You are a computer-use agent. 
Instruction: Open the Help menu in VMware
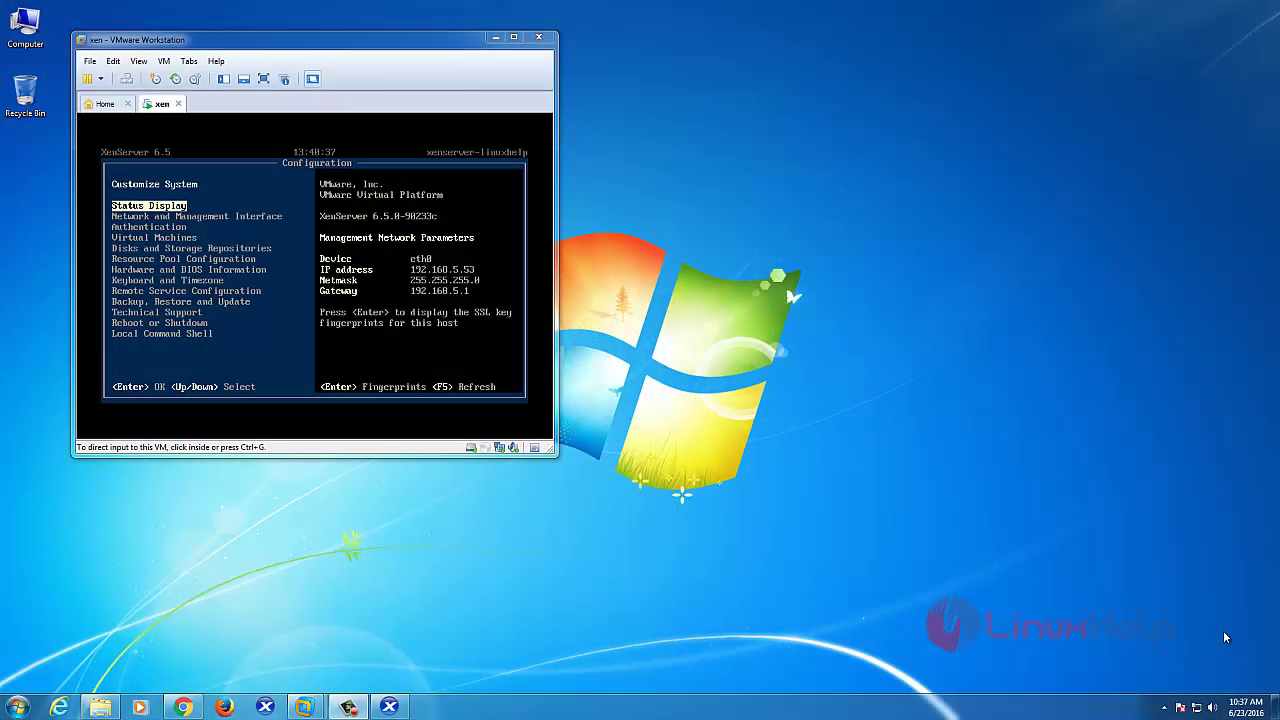(216, 61)
